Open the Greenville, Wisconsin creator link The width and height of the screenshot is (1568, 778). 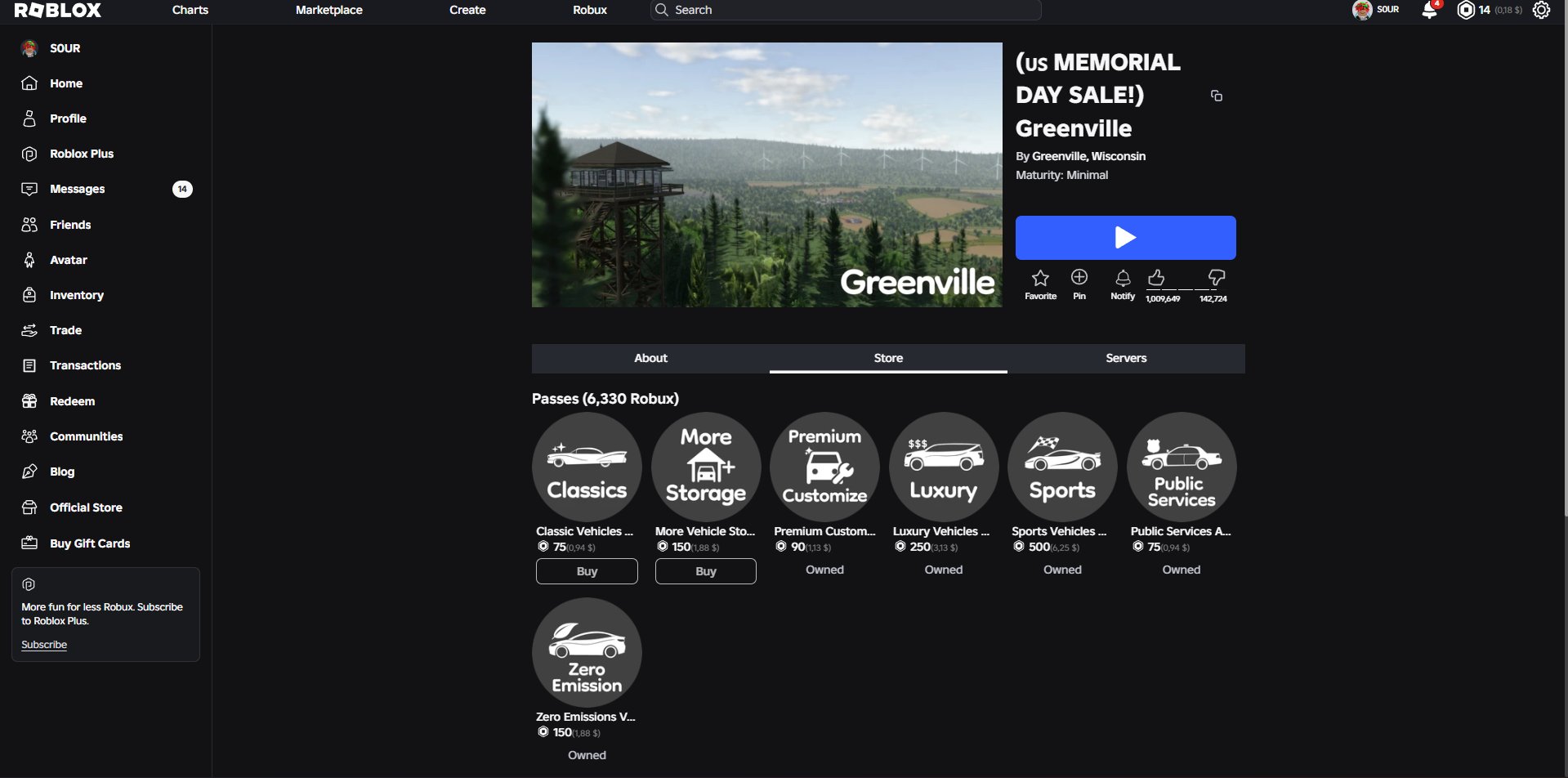1088,156
